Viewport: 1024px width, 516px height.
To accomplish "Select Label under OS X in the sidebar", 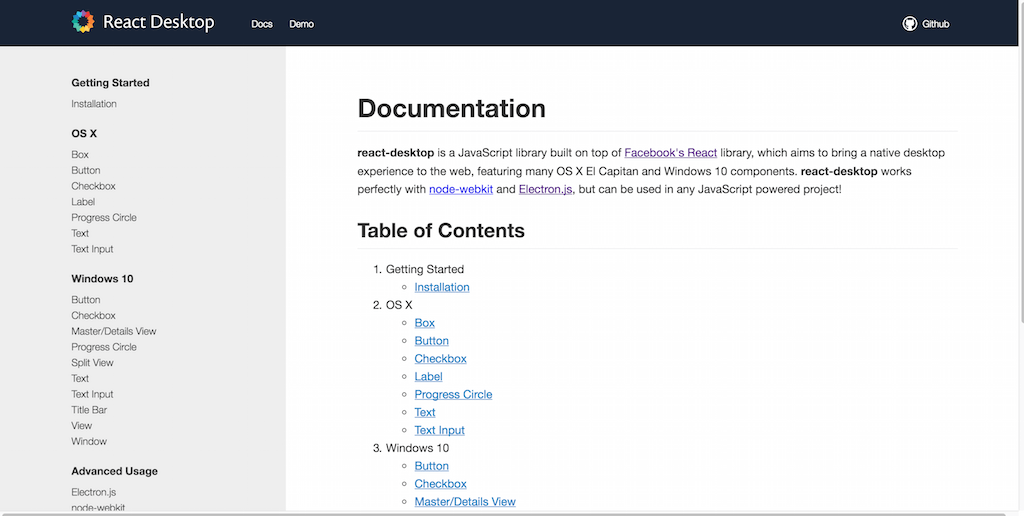I will coord(83,202).
